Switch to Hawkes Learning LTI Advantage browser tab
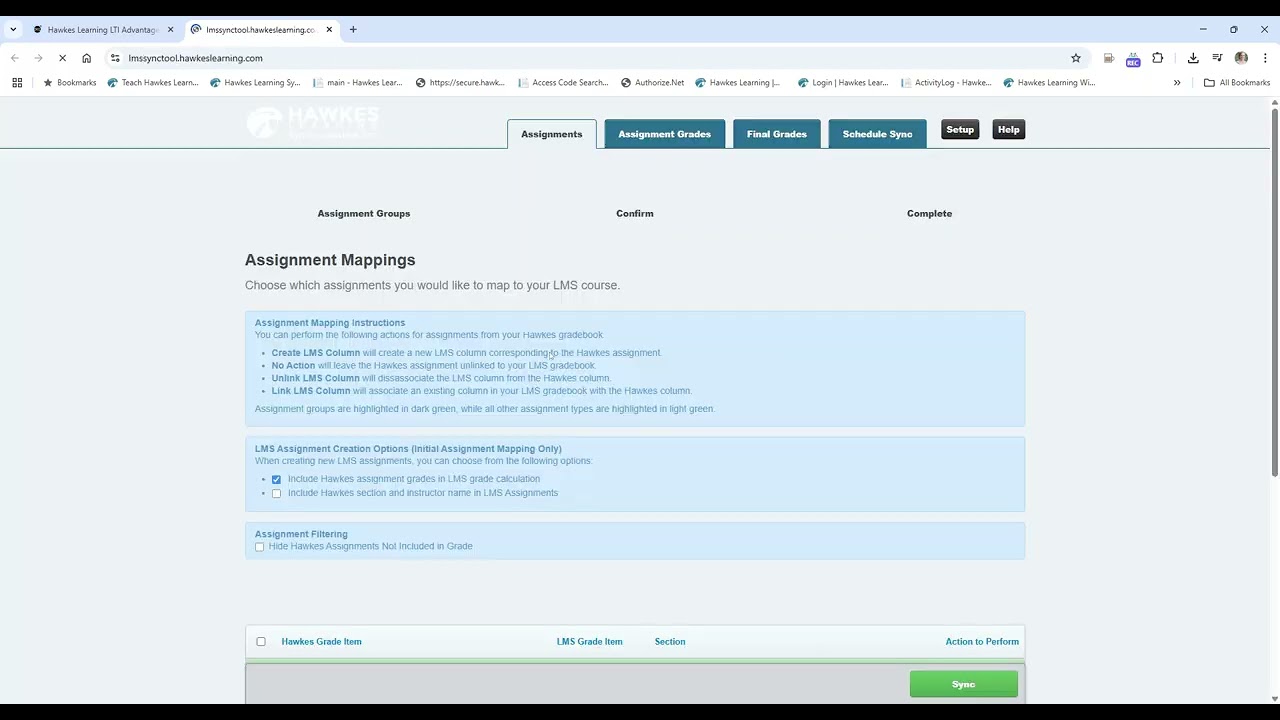The height and width of the screenshot is (720, 1280). point(103,30)
